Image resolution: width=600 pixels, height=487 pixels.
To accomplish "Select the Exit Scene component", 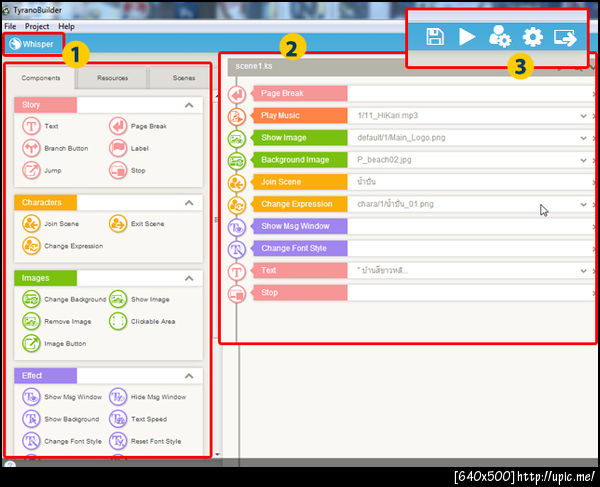I will (137, 224).
